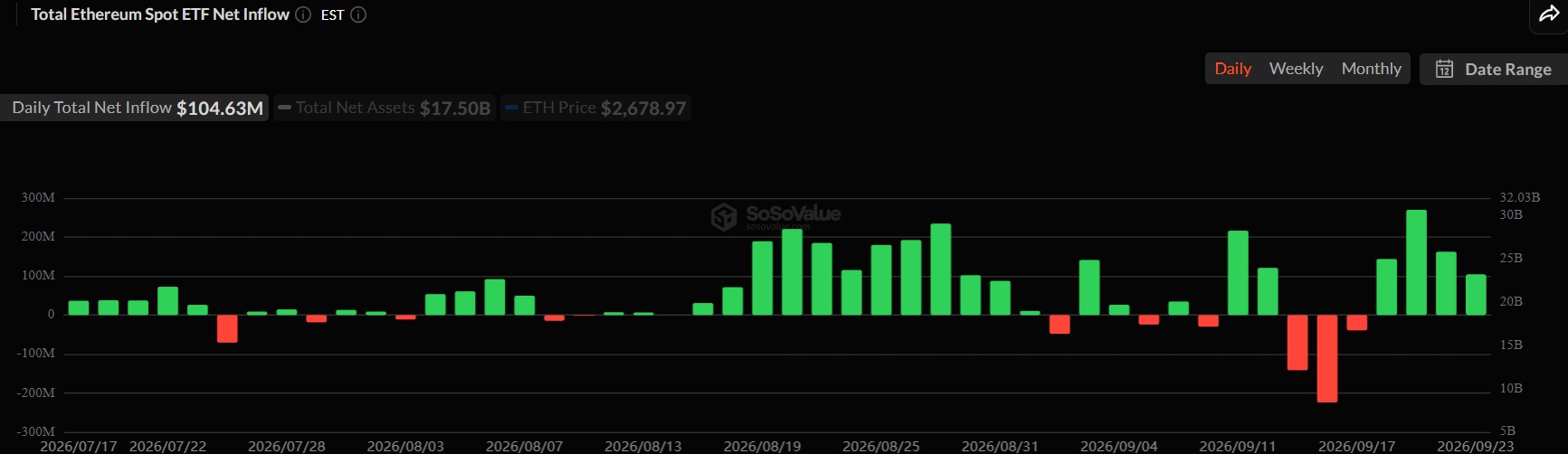Click the 2026/08/03 axis date label
1568x454 pixels.
click(x=405, y=447)
